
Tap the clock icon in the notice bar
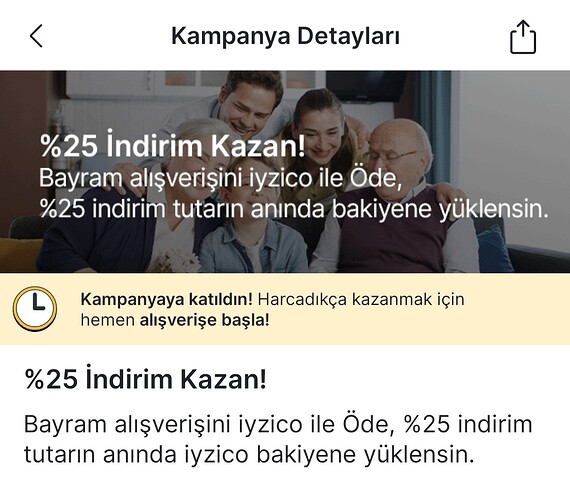(35, 309)
